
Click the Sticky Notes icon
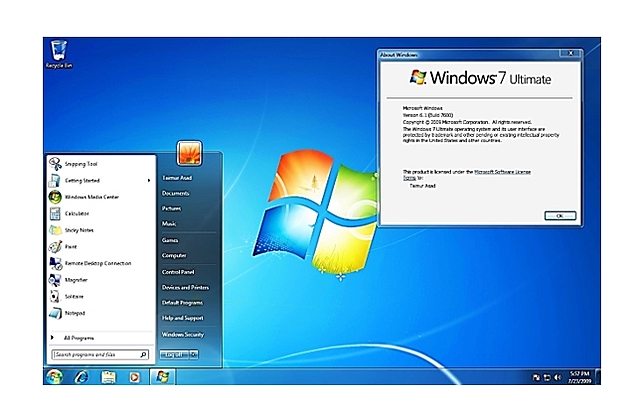click(x=55, y=230)
